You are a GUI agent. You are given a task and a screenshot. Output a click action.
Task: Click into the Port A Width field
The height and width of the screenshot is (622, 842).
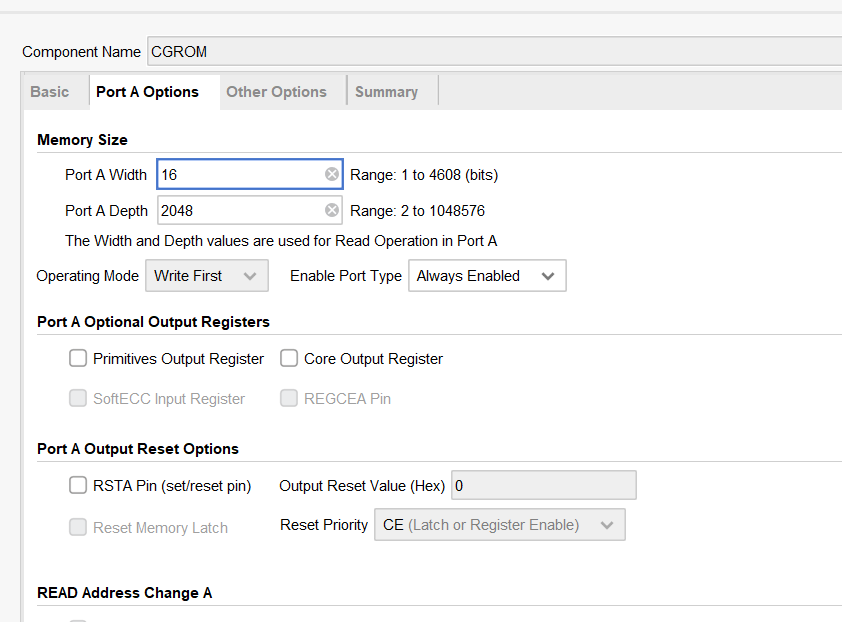[240, 175]
